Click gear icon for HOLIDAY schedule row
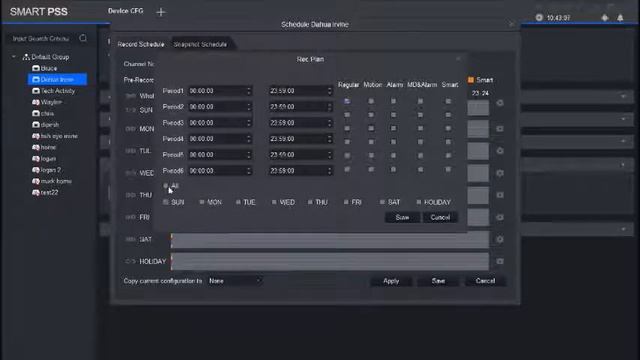 pos(500,261)
